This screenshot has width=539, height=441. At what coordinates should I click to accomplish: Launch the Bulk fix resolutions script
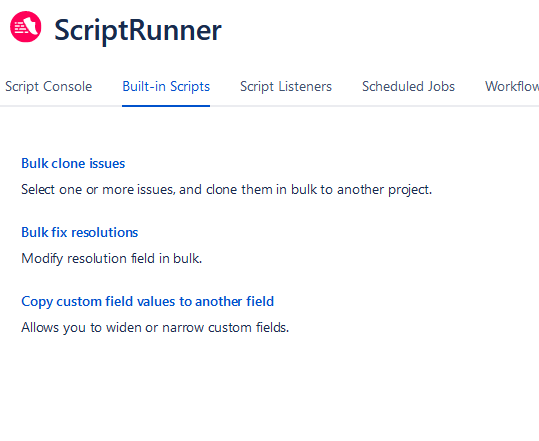tap(79, 232)
